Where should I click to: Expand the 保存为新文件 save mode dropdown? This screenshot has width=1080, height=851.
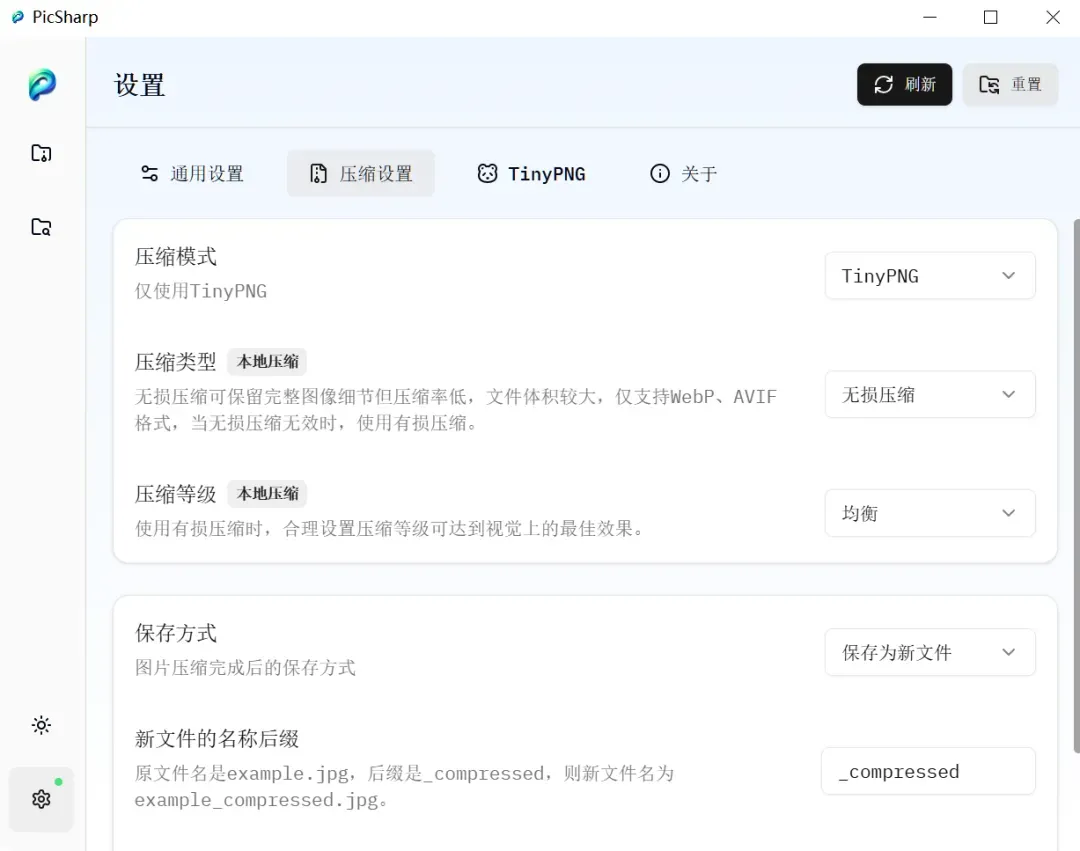point(930,652)
